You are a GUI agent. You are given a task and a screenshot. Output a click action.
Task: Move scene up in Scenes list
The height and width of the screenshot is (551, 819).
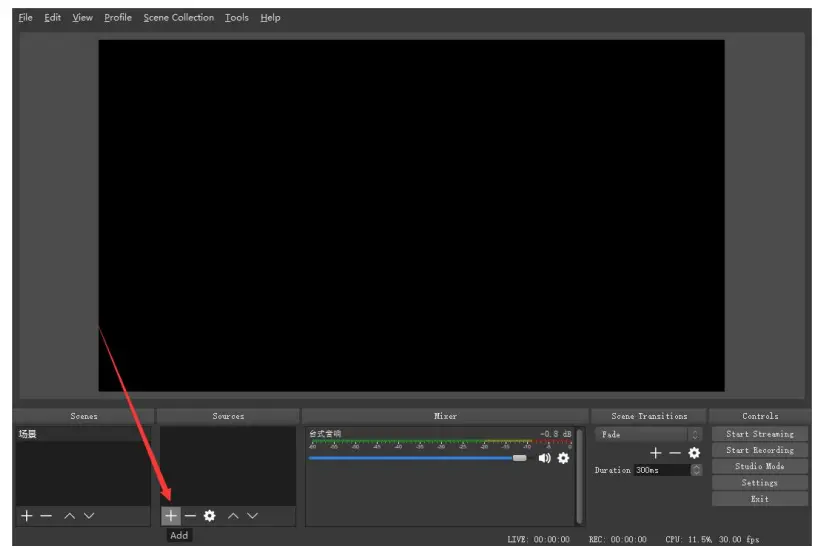(69, 516)
